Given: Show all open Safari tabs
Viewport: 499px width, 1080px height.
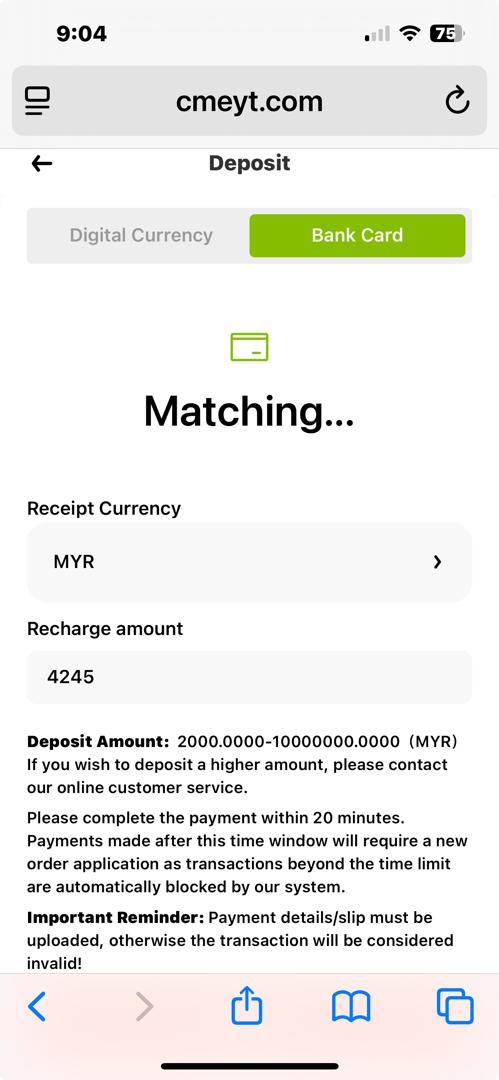Looking at the screenshot, I should pyautogui.click(x=455, y=1006).
